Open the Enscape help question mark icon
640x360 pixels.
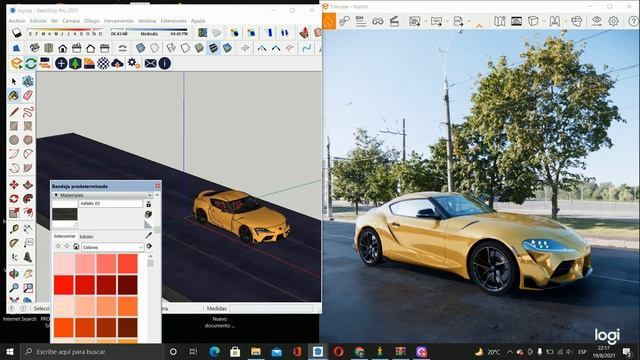point(633,21)
